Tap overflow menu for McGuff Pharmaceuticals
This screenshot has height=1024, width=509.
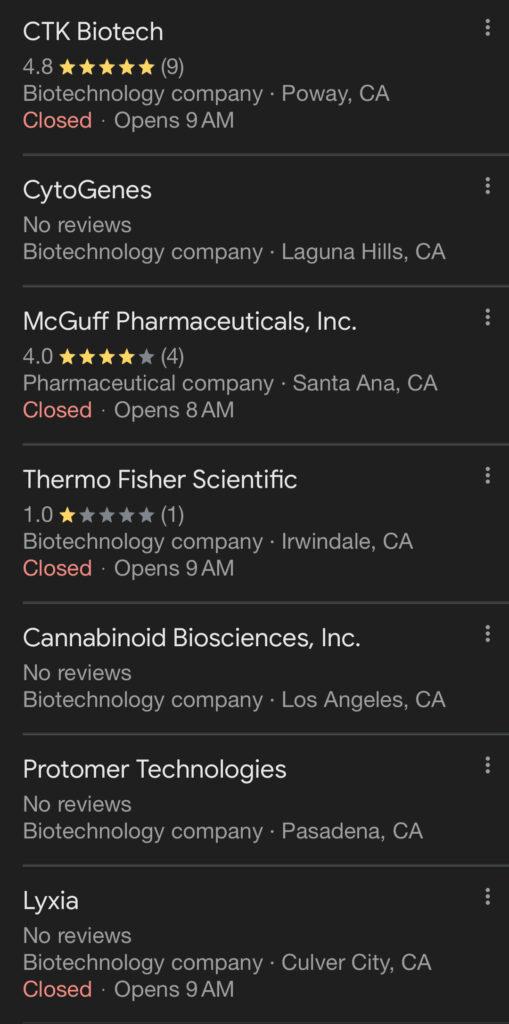(487, 317)
